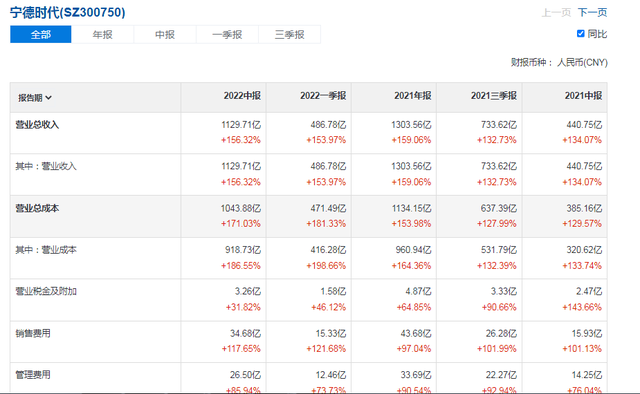Click the 14.25亿 cell
The image size is (640, 394).
(x=587, y=375)
